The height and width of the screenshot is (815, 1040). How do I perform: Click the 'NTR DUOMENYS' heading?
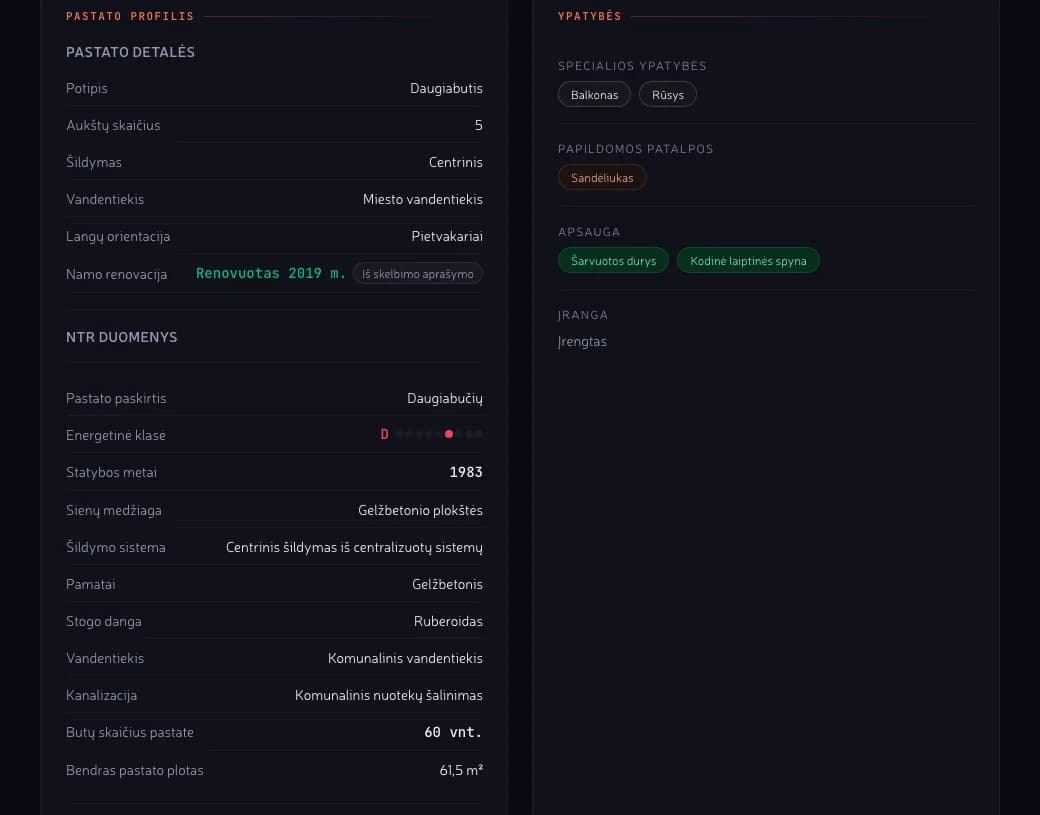pyautogui.click(x=121, y=338)
